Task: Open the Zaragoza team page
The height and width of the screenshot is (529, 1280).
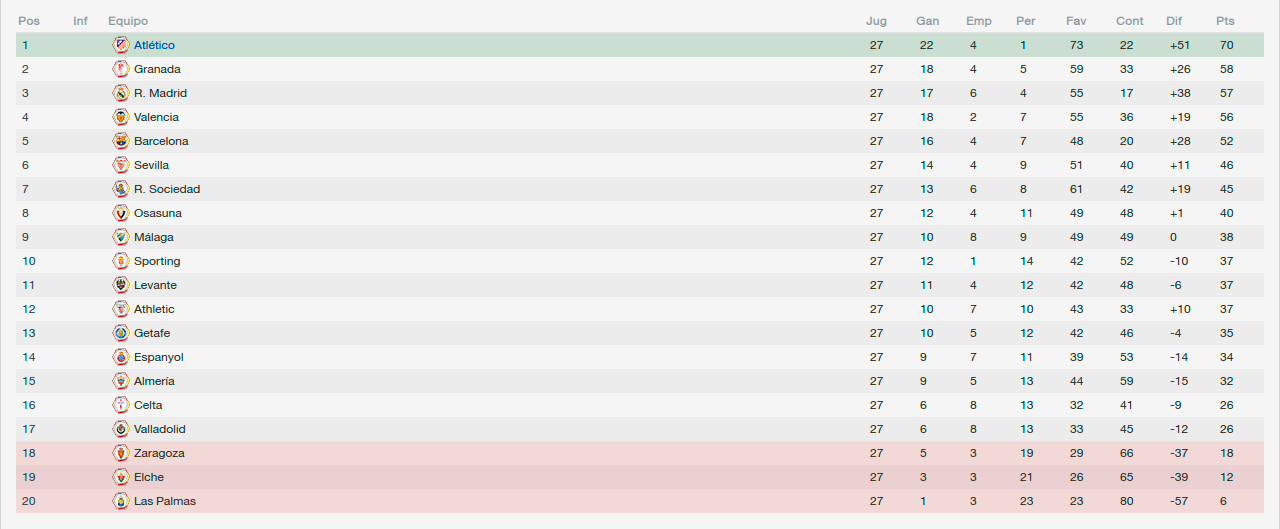Action: [x=159, y=453]
